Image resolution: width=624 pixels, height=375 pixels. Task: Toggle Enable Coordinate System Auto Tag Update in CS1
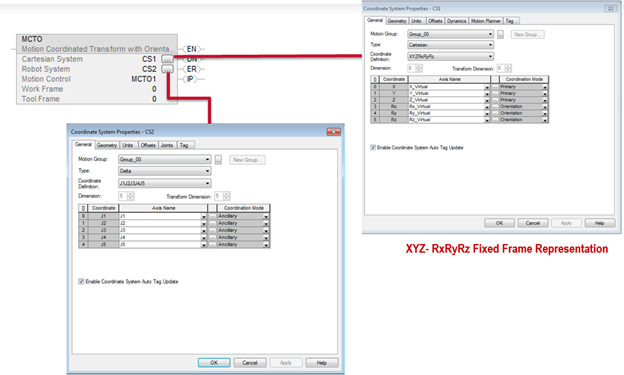click(373, 148)
